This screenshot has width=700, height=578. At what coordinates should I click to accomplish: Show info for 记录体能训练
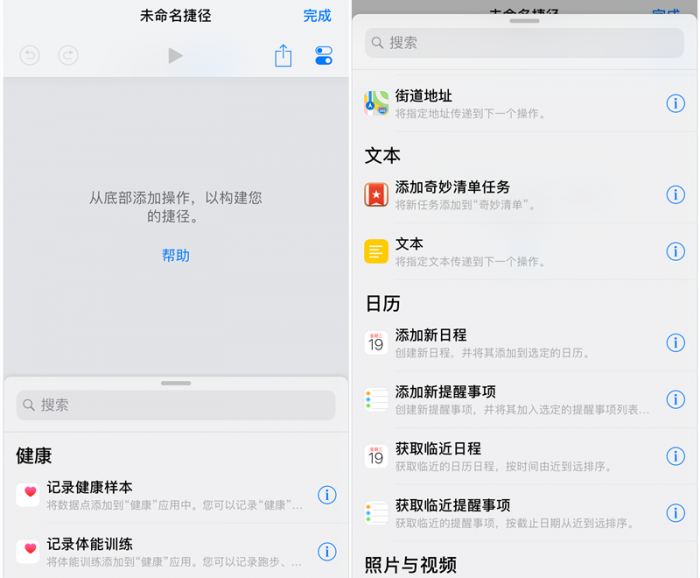(x=327, y=551)
